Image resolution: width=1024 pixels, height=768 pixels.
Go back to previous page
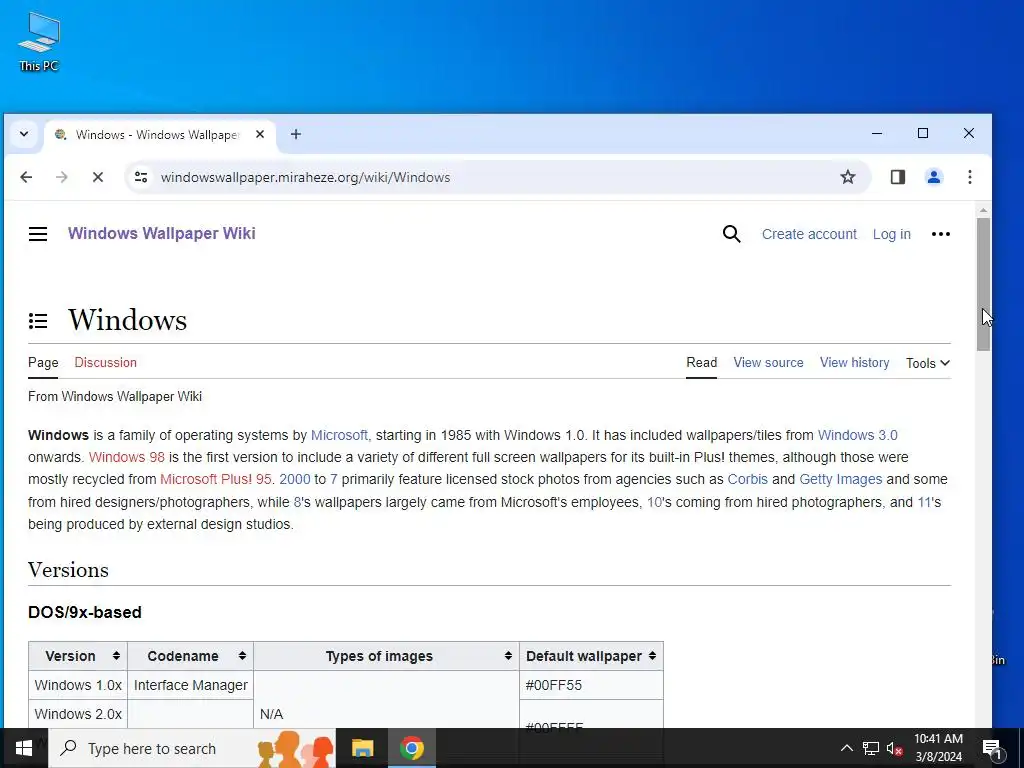point(26,177)
